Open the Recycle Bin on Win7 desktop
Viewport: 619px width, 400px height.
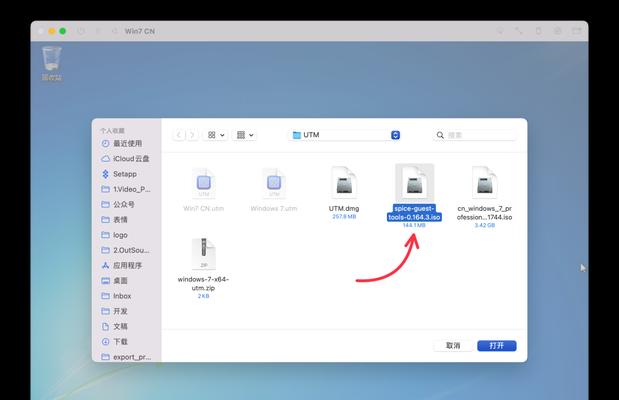(52, 63)
